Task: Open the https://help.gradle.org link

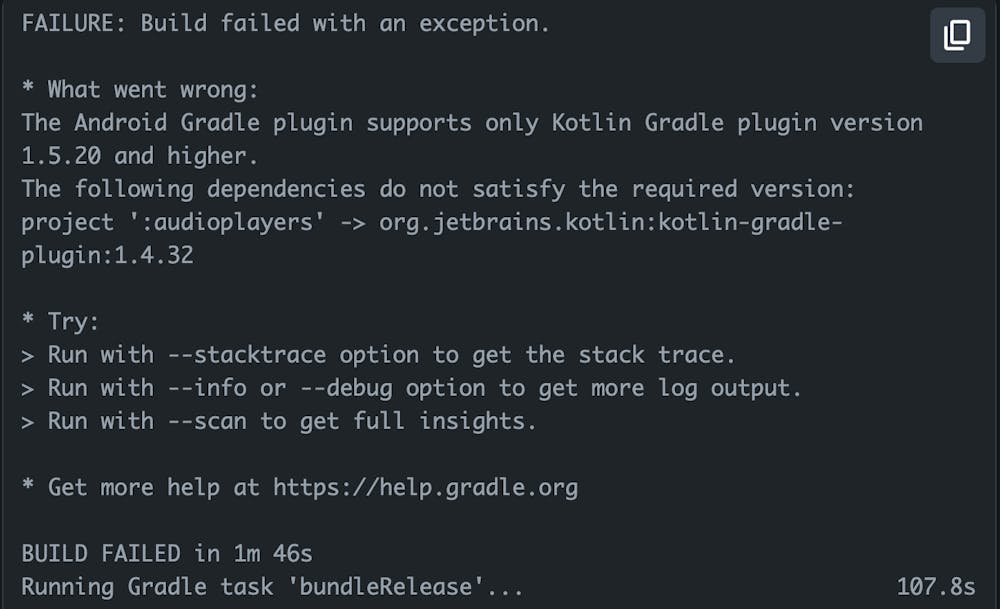Action: point(425,487)
